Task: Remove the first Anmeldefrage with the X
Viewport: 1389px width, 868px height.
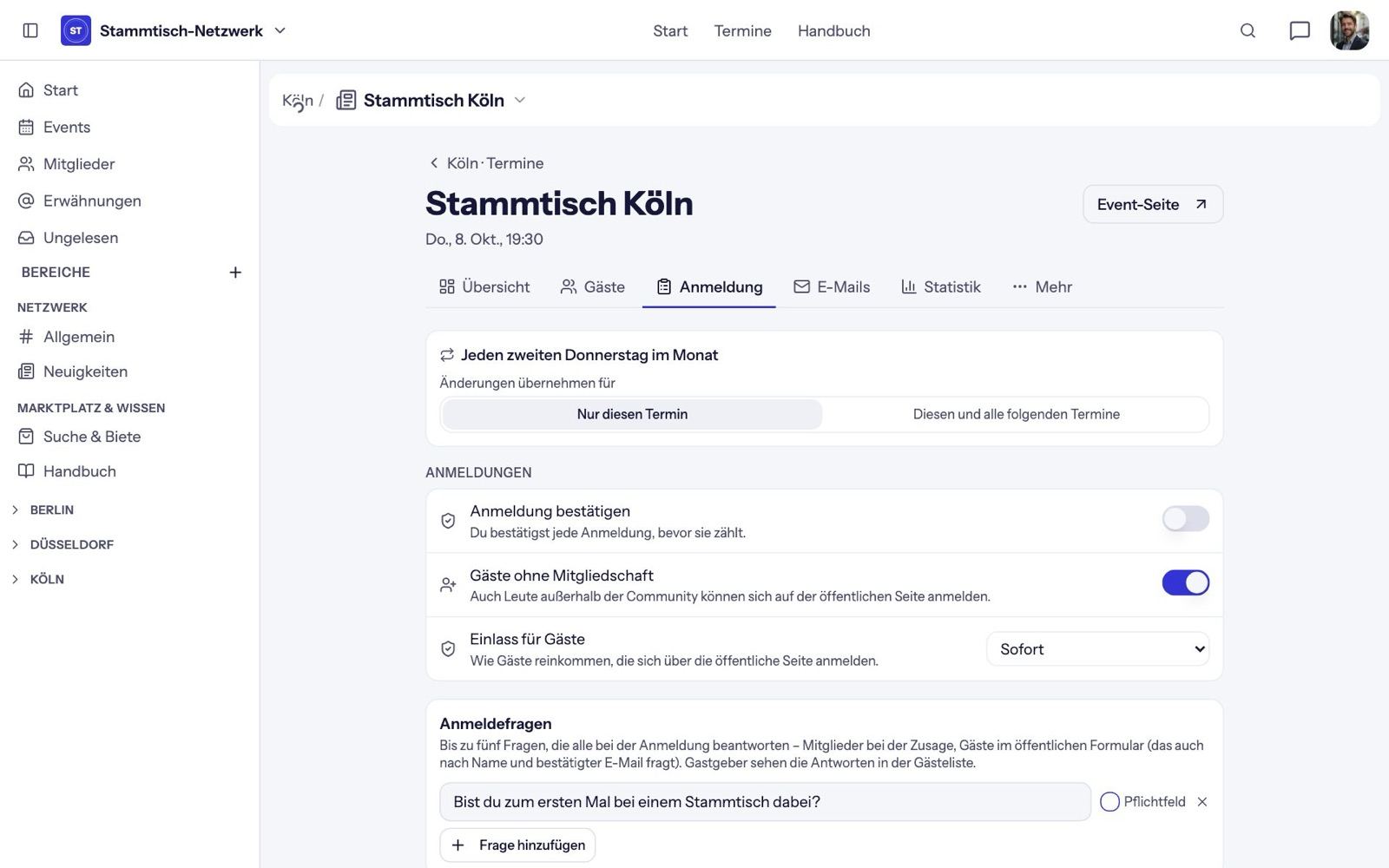Action: point(1202,802)
